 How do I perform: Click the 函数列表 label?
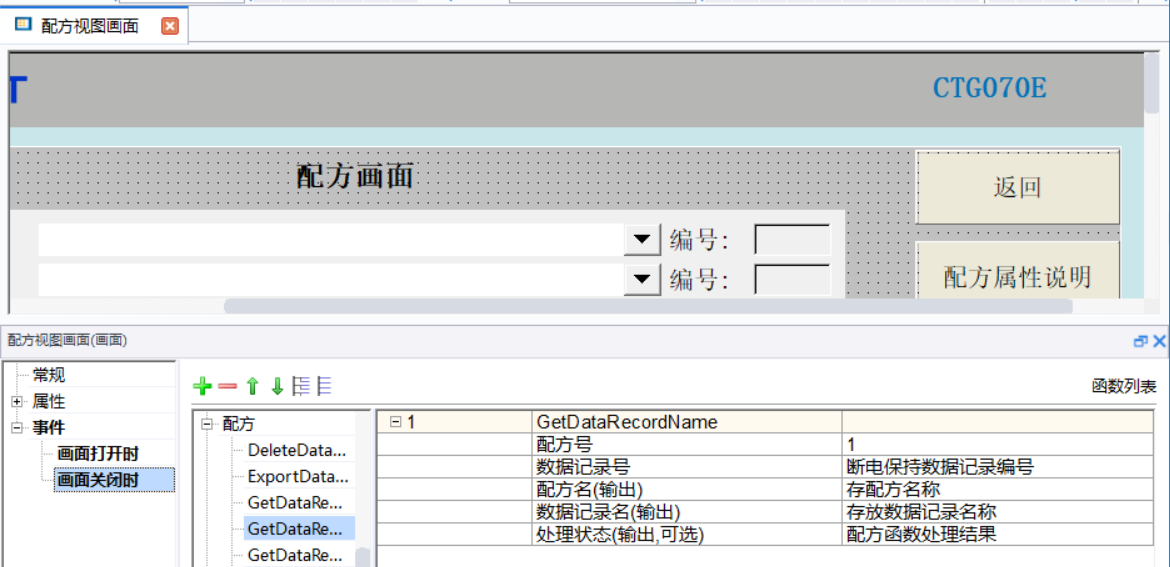coord(1124,386)
